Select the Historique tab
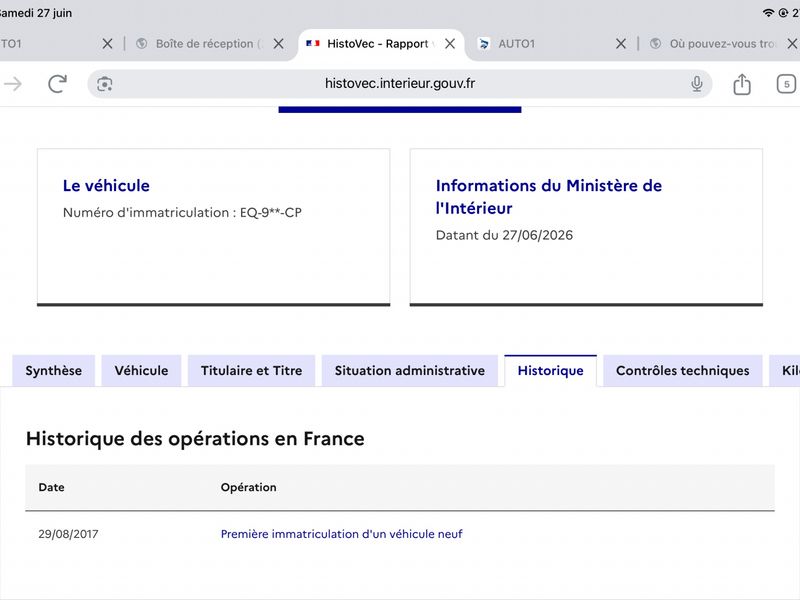Viewport: 800px width, 600px height. click(x=551, y=370)
